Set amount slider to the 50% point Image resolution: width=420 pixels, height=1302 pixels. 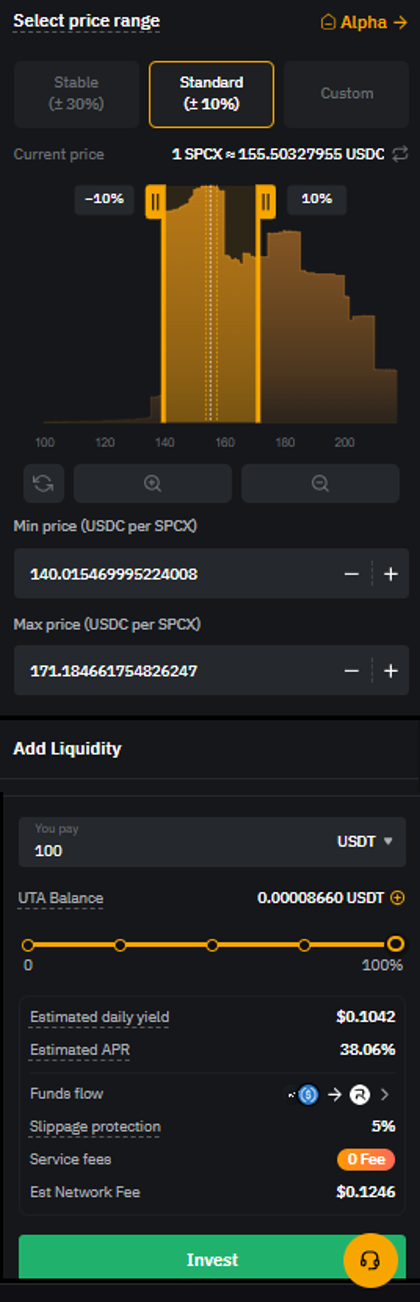[x=212, y=944]
